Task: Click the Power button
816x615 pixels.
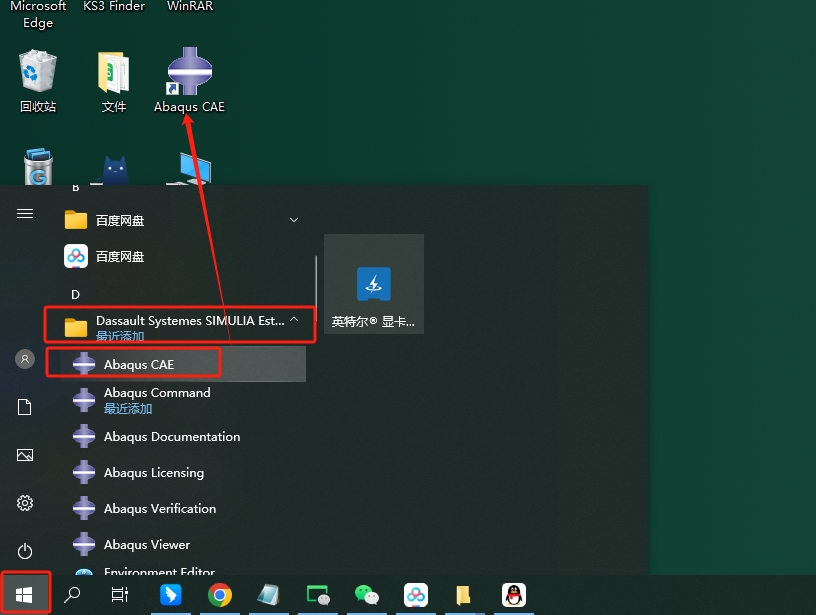Action: click(x=25, y=551)
